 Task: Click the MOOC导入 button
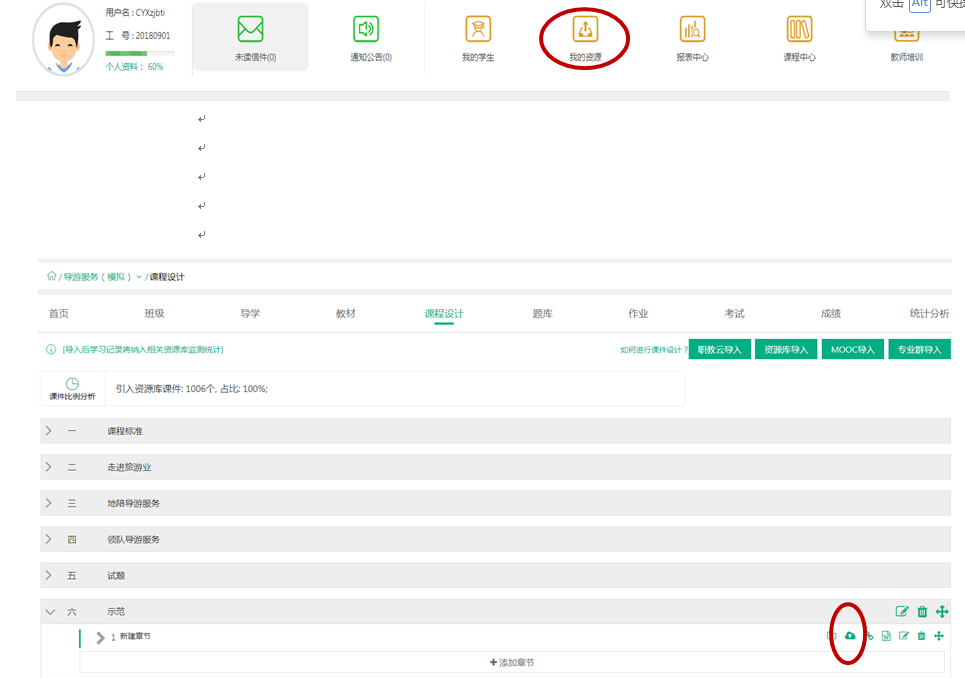[x=852, y=350]
